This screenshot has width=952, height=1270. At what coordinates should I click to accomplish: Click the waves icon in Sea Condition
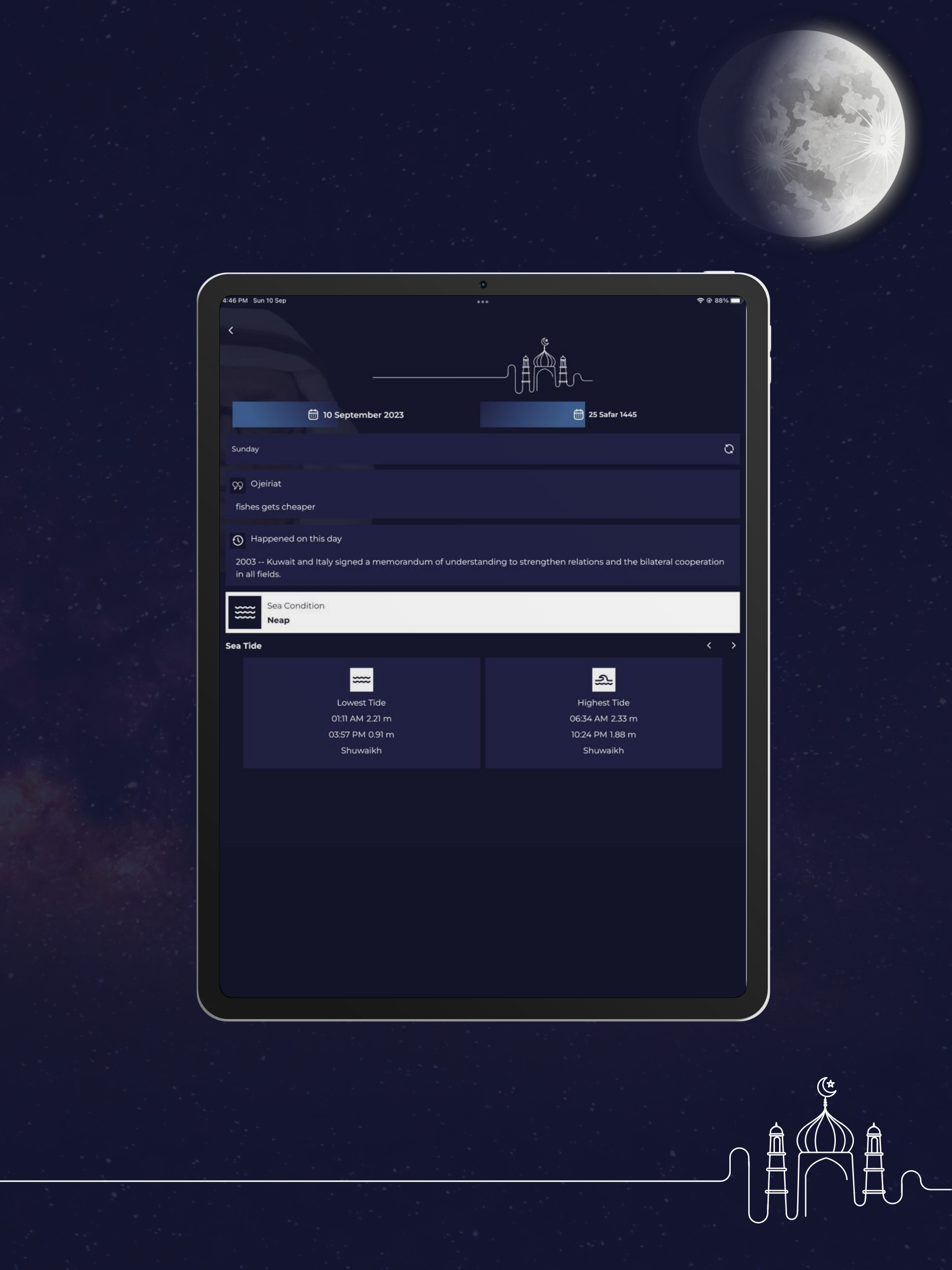245,613
